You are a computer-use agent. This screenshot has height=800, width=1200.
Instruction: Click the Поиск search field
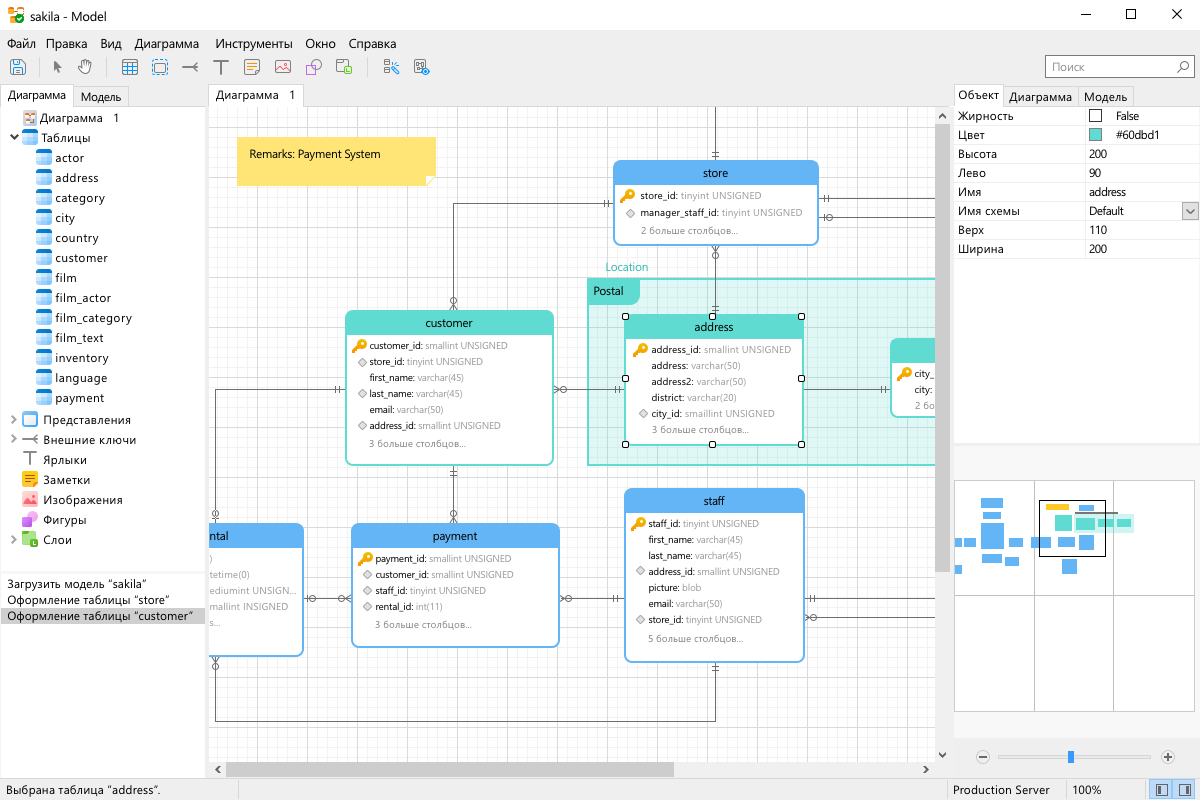click(1110, 67)
